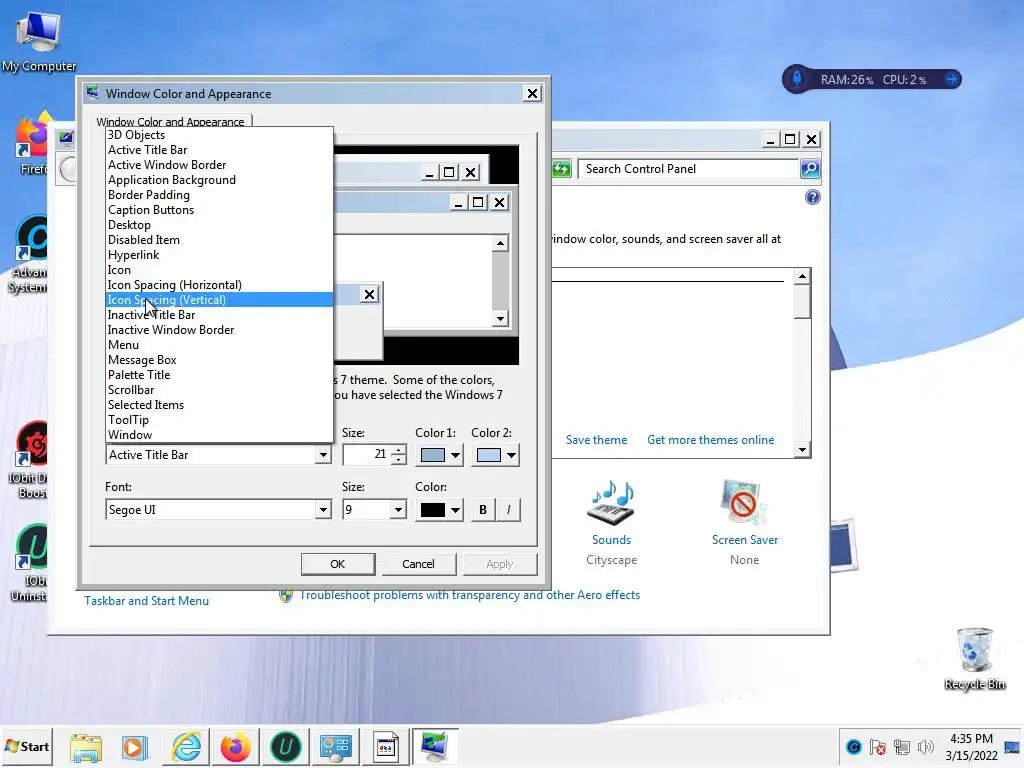Click the Action Center flag tray icon

click(x=878, y=747)
